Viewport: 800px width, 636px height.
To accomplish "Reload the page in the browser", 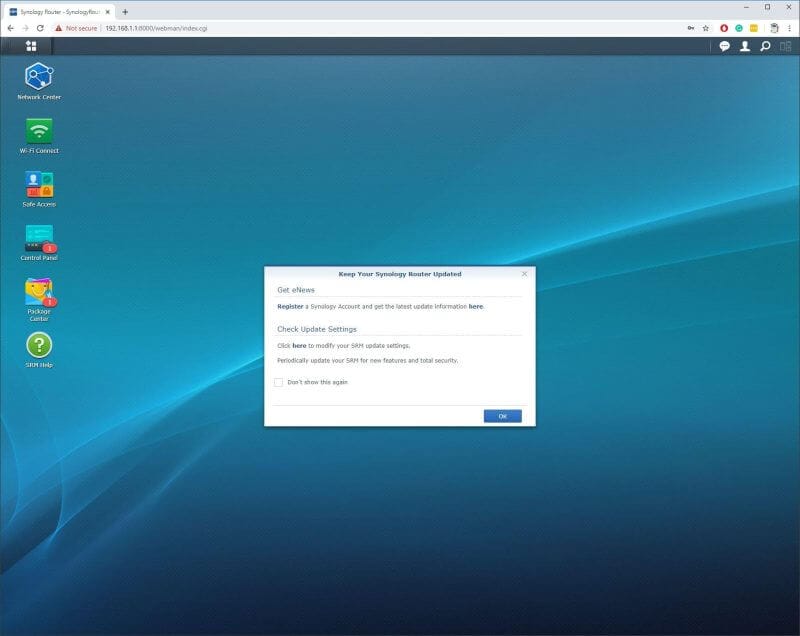I will click(x=38, y=29).
